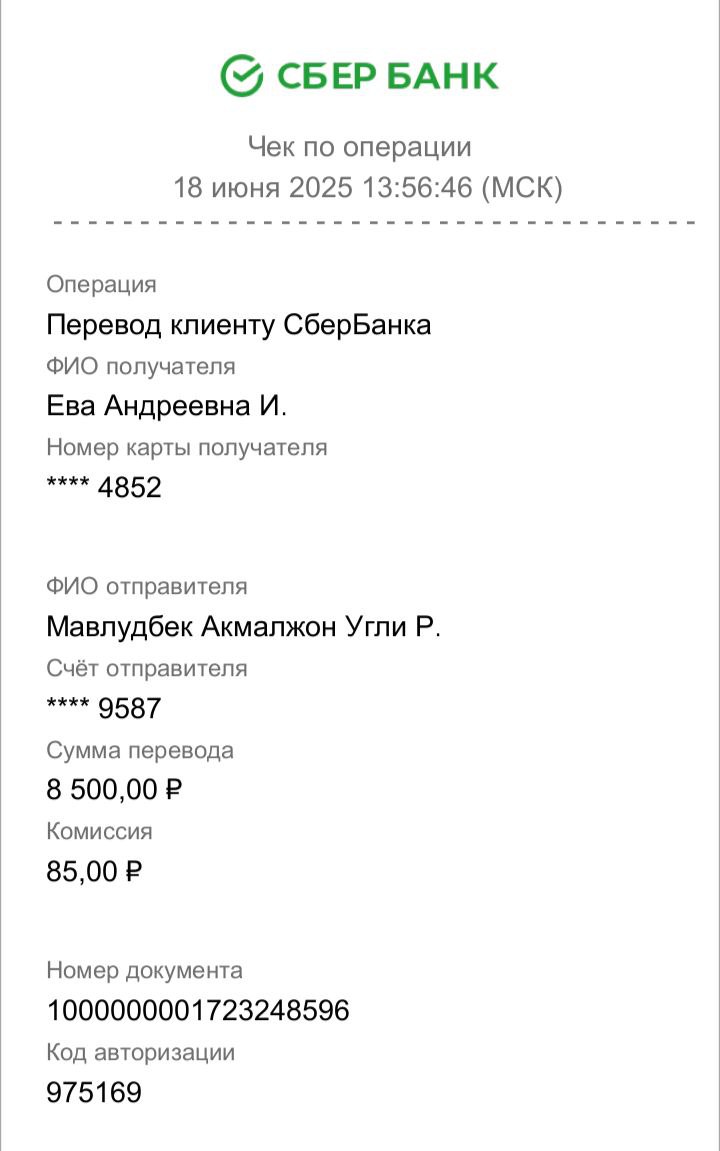Select document number 1000000001723248596

(197, 1011)
